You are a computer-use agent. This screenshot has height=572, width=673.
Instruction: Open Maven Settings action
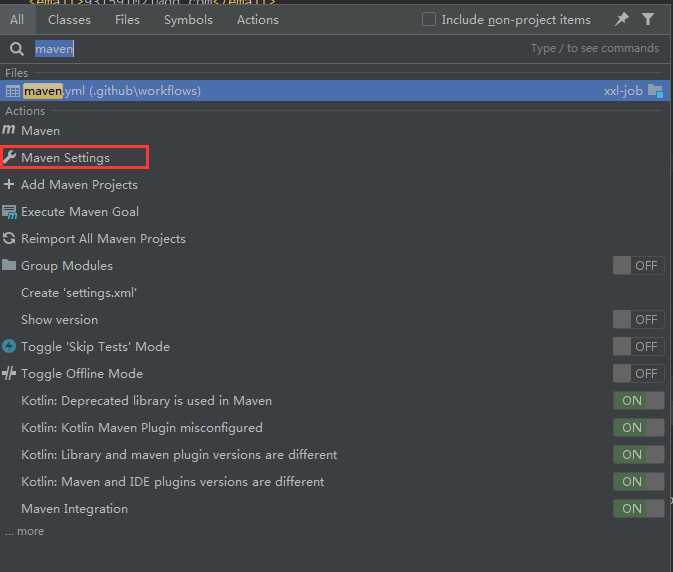coord(335,158)
